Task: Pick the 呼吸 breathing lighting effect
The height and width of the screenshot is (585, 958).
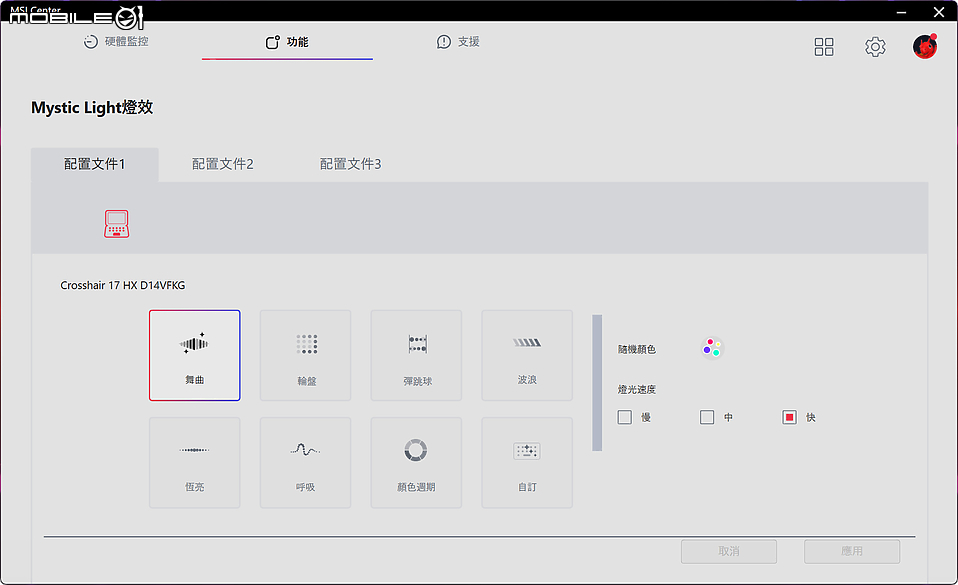Action: 305,463
